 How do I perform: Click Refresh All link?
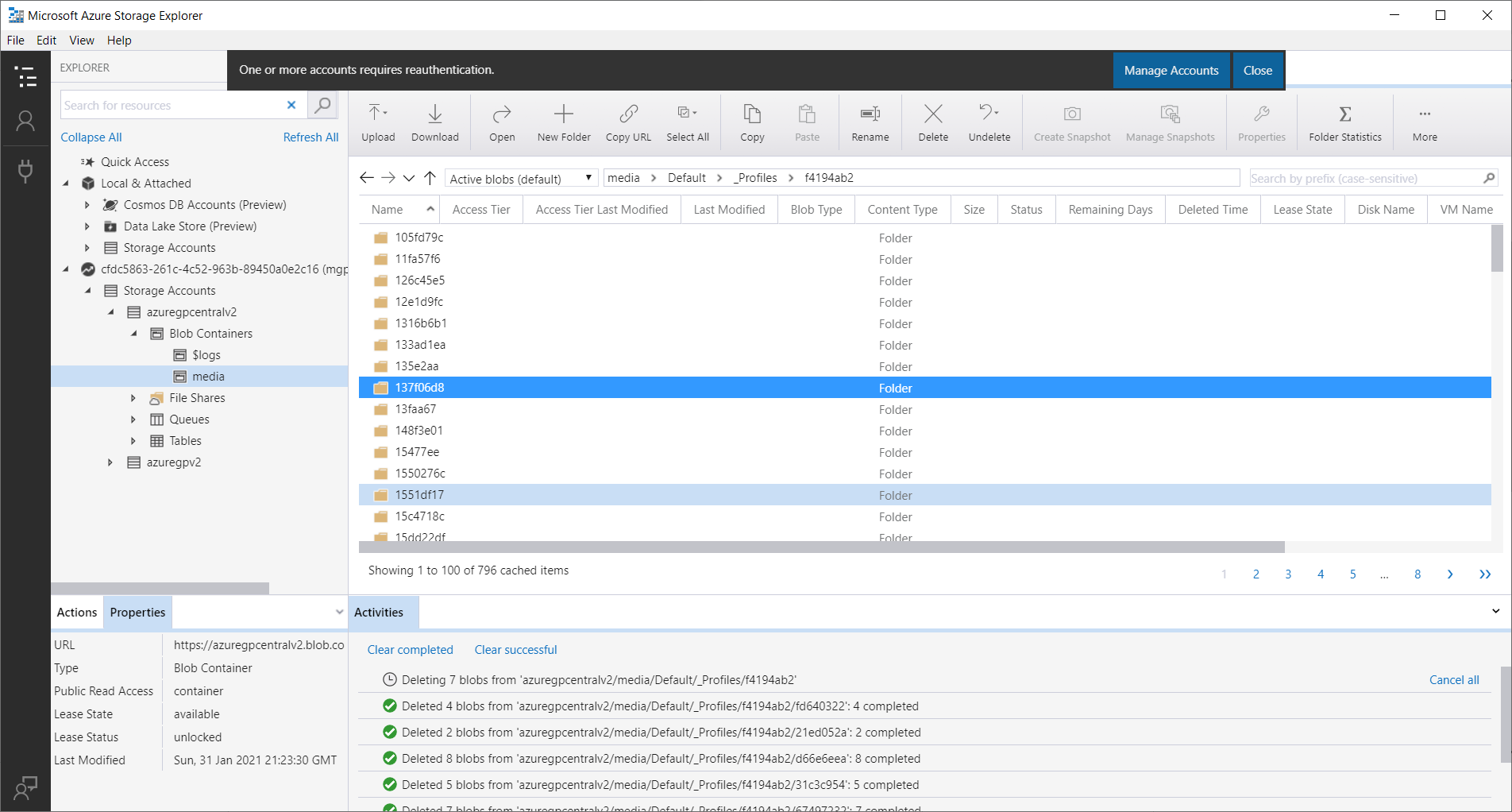310,137
